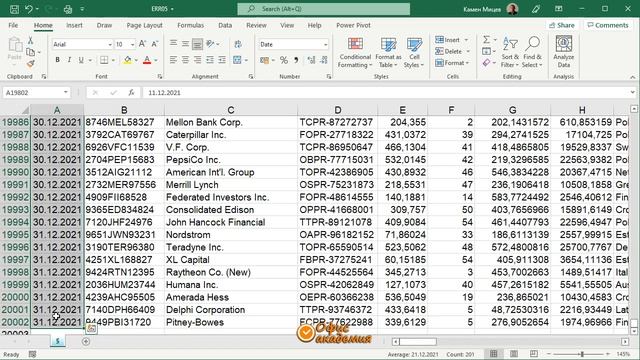Viewport: 640px width, 360px height.
Task: Click Increase Font Size icon
Action: click(x=142, y=44)
